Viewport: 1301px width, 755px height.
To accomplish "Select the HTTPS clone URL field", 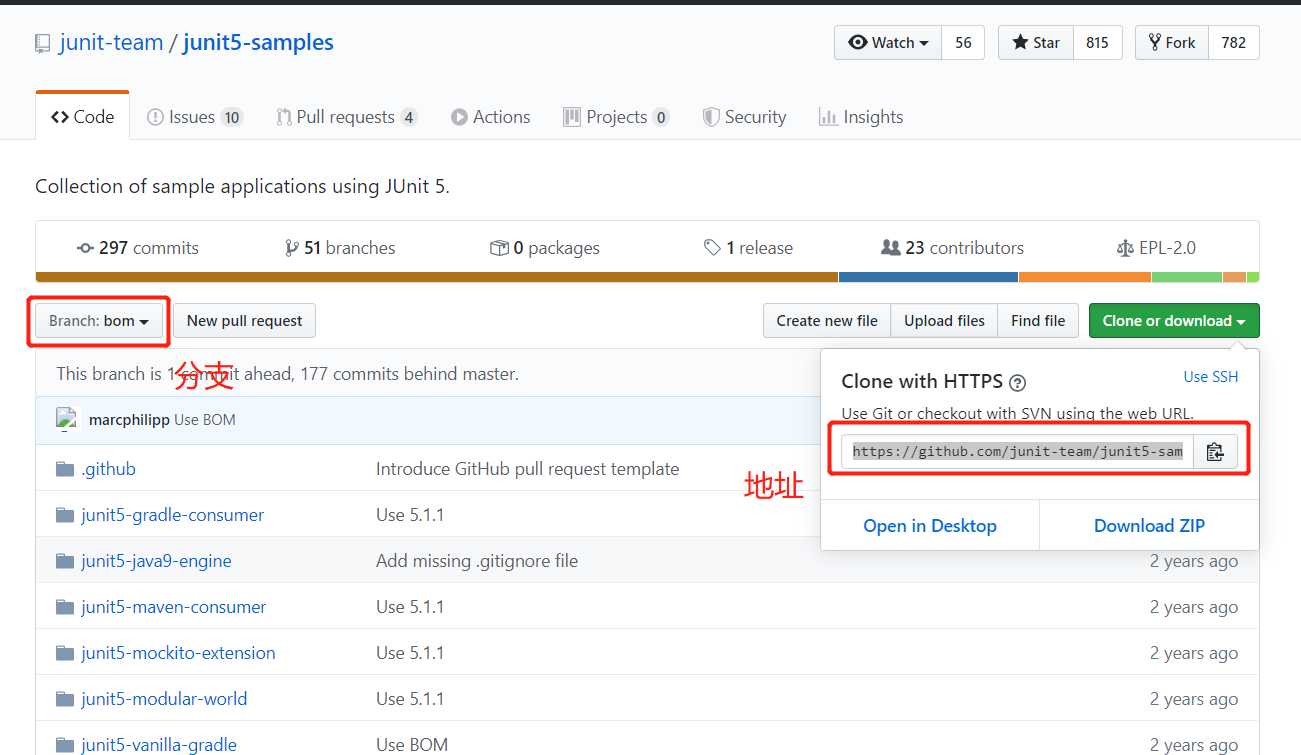I will [x=1017, y=452].
